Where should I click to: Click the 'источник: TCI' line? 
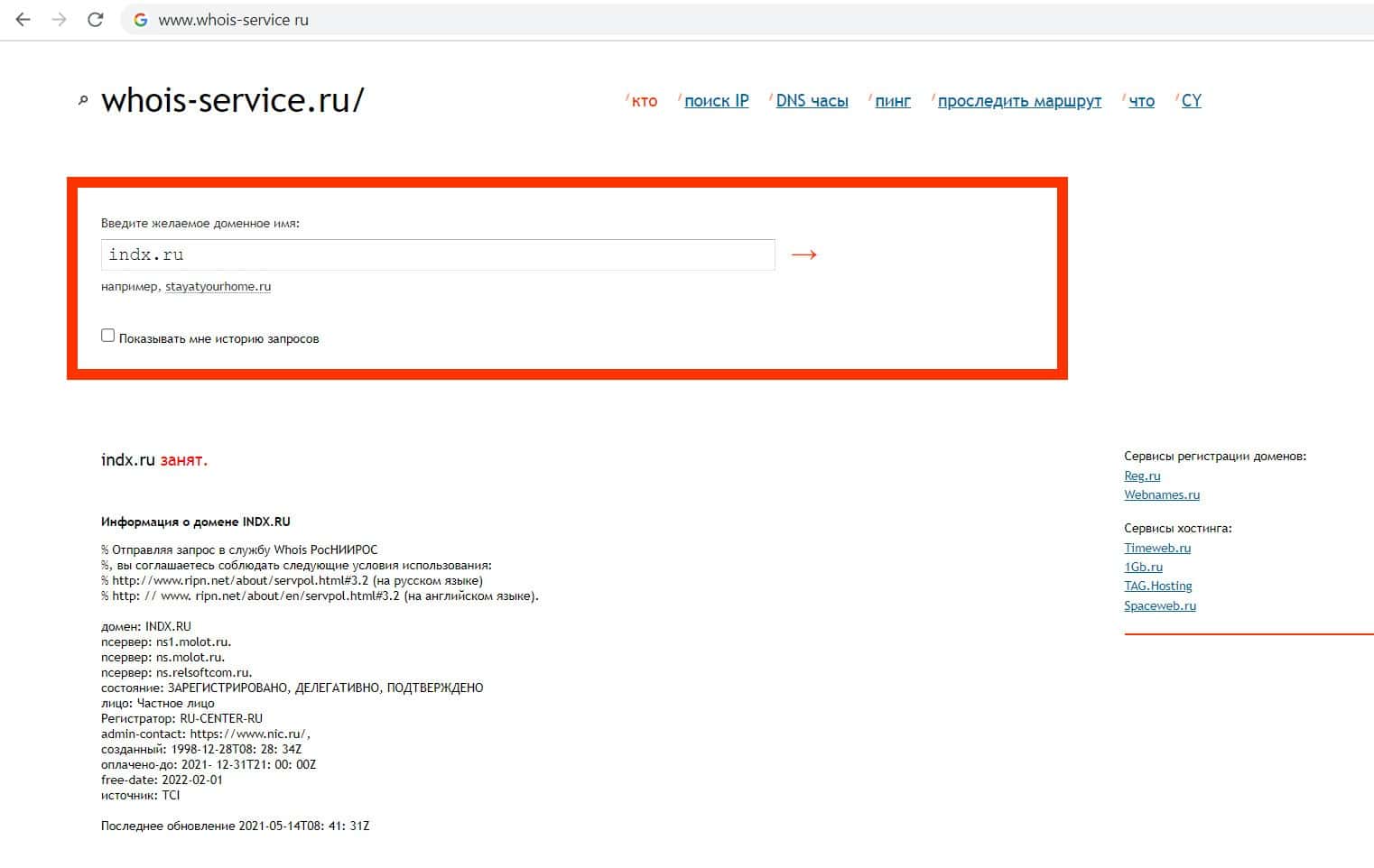tap(141, 795)
